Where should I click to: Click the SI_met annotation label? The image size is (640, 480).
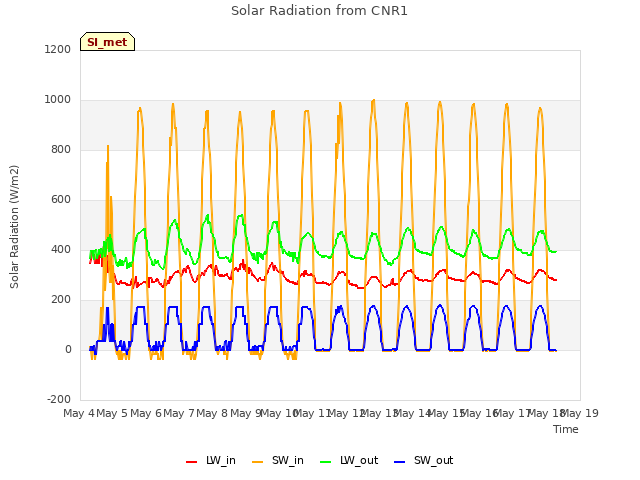pyautogui.click(x=107, y=42)
